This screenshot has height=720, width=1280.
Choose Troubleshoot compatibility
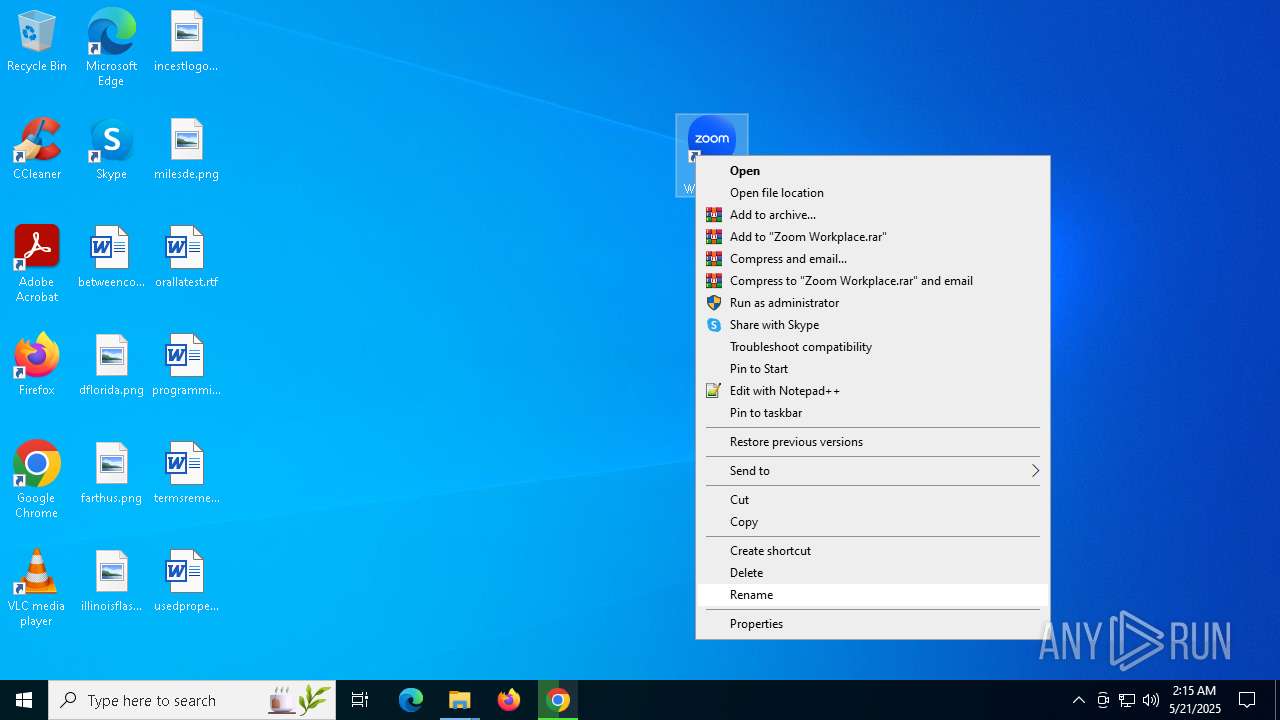873,347
